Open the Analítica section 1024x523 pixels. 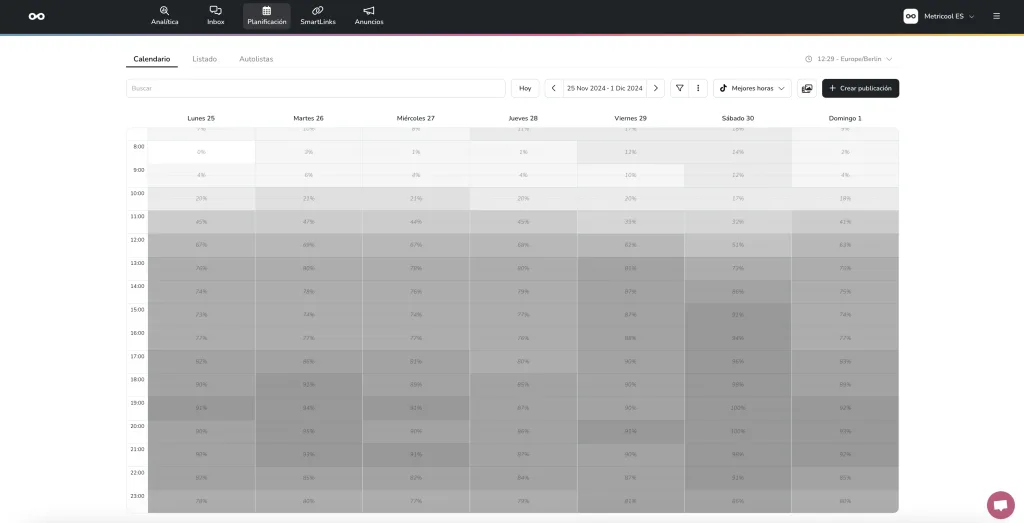point(164,16)
